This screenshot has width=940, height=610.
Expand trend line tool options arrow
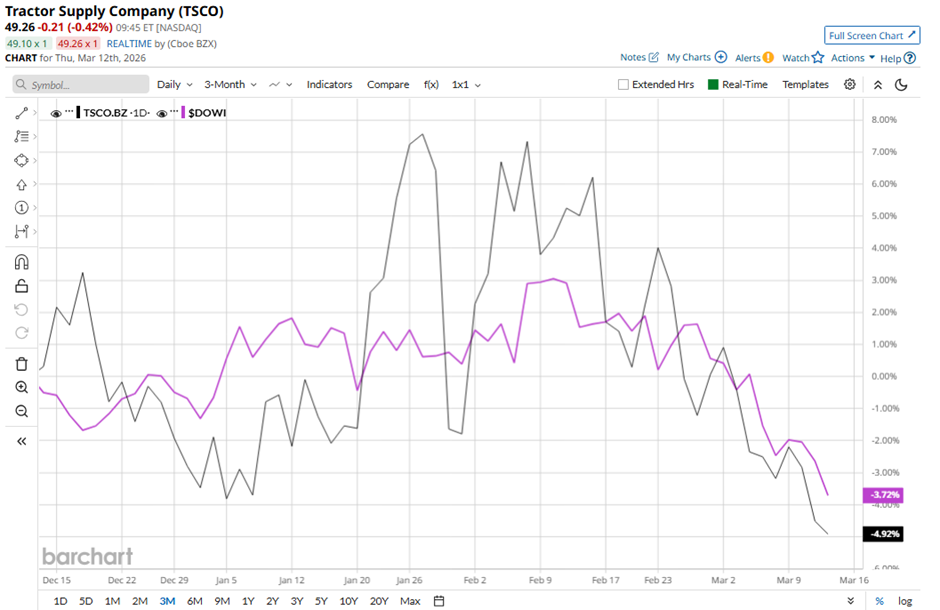[x=35, y=113]
